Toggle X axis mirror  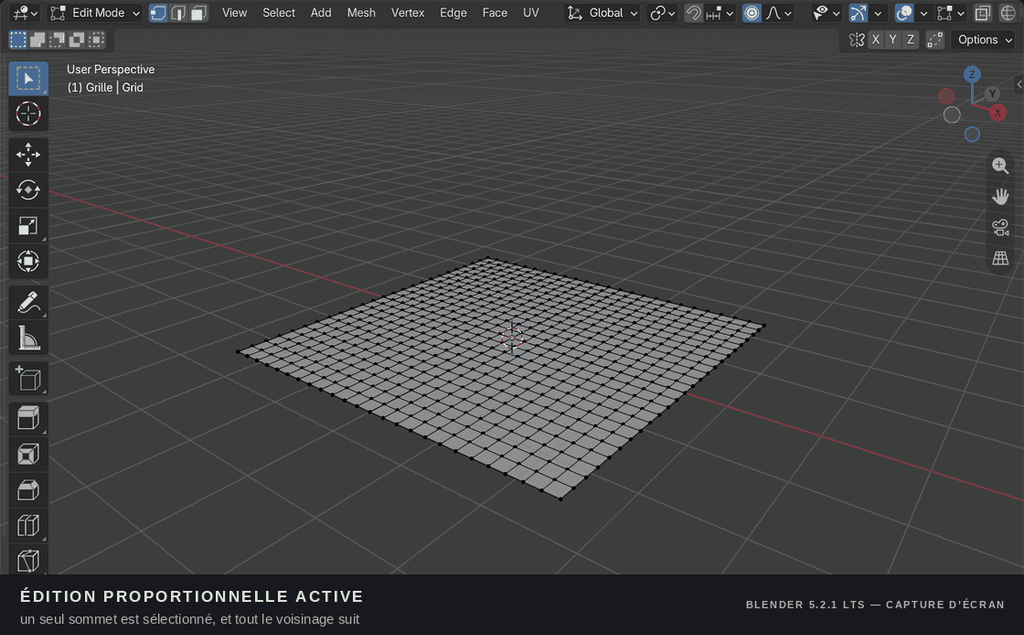[x=876, y=40]
